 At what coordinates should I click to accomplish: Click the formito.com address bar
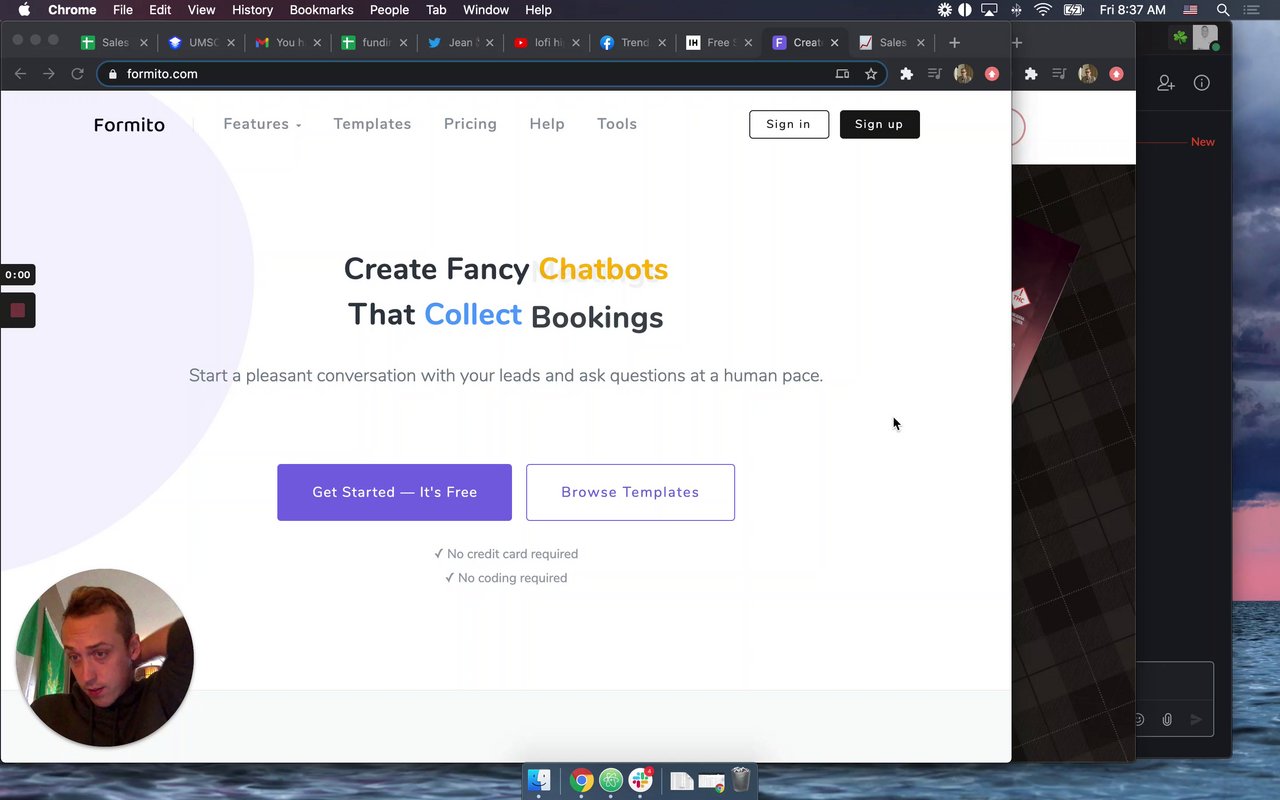tap(492, 74)
